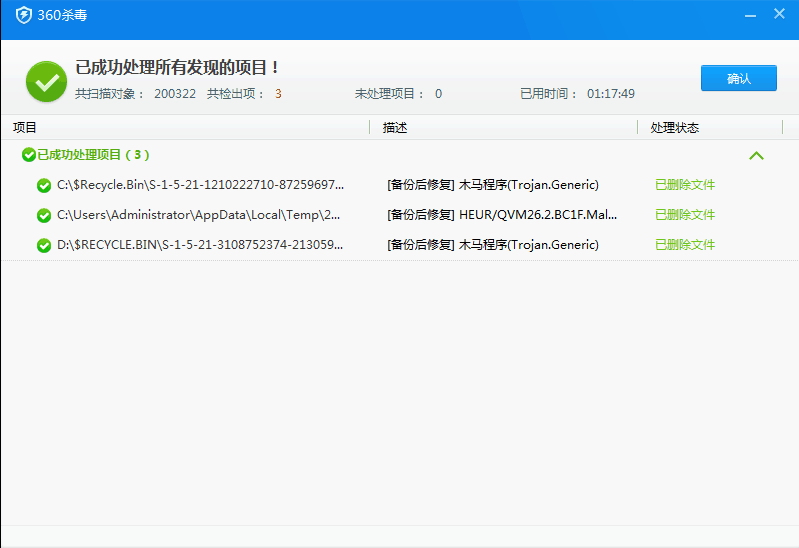799x548 pixels.
Task: Close the 360杀毒 window
Action: (x=779, y=14)
